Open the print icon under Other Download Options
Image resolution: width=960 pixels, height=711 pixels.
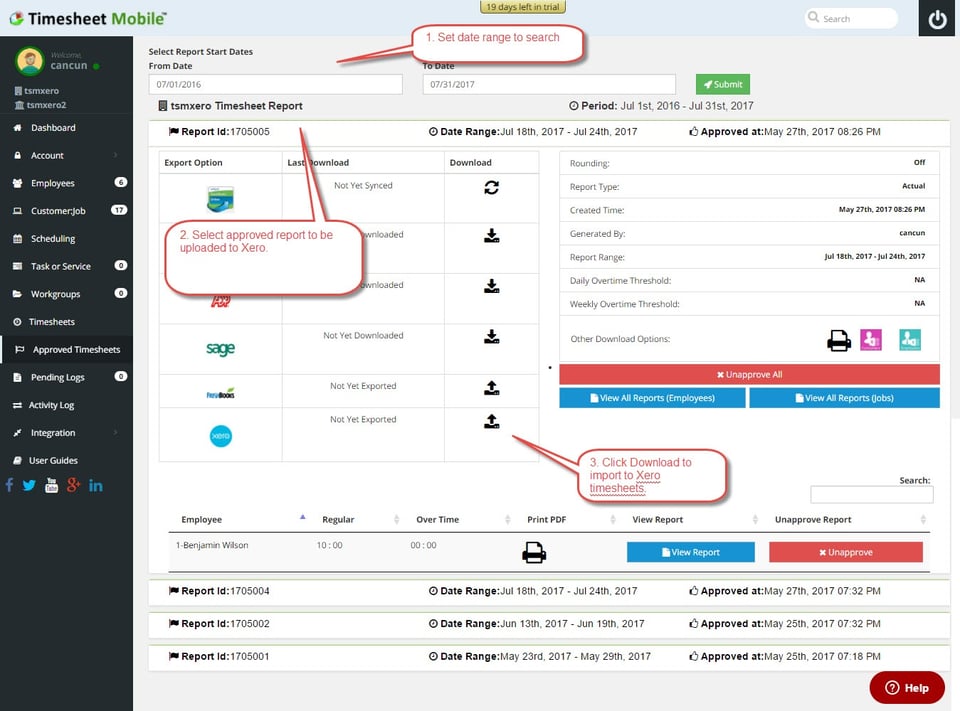point(839,340)
